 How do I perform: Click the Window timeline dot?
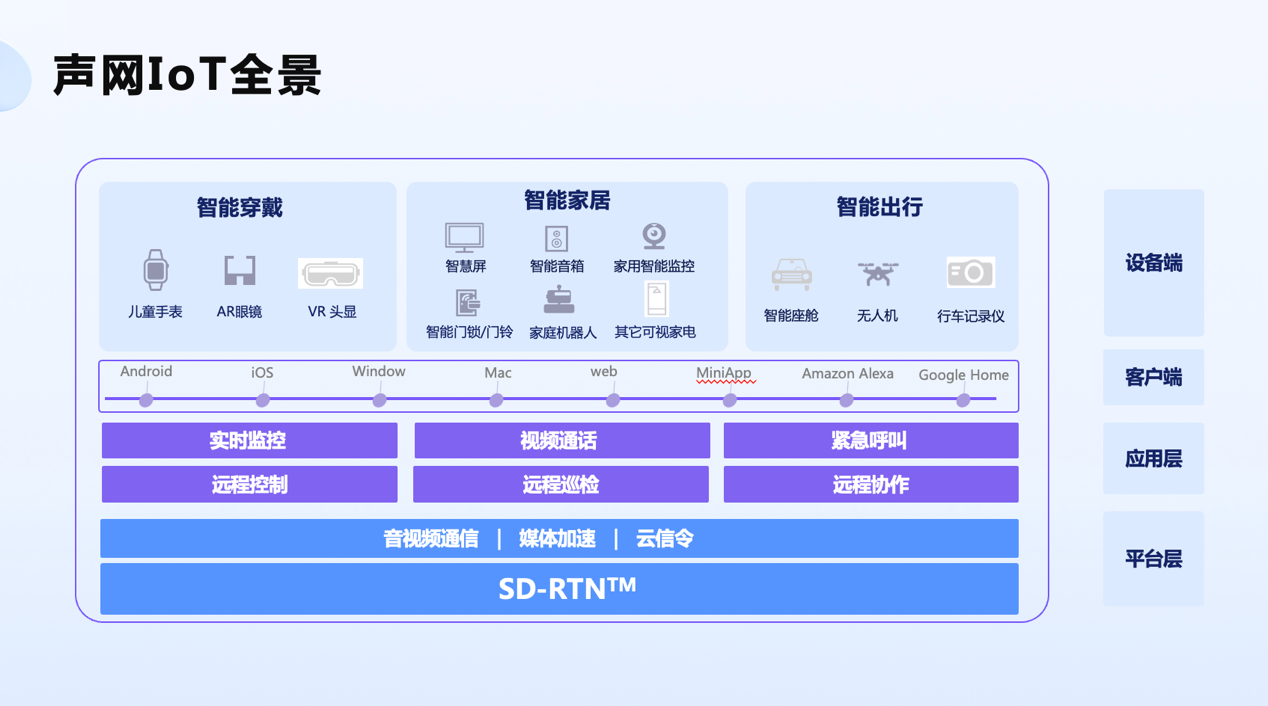pyautogui.click(x=379, y=400)
